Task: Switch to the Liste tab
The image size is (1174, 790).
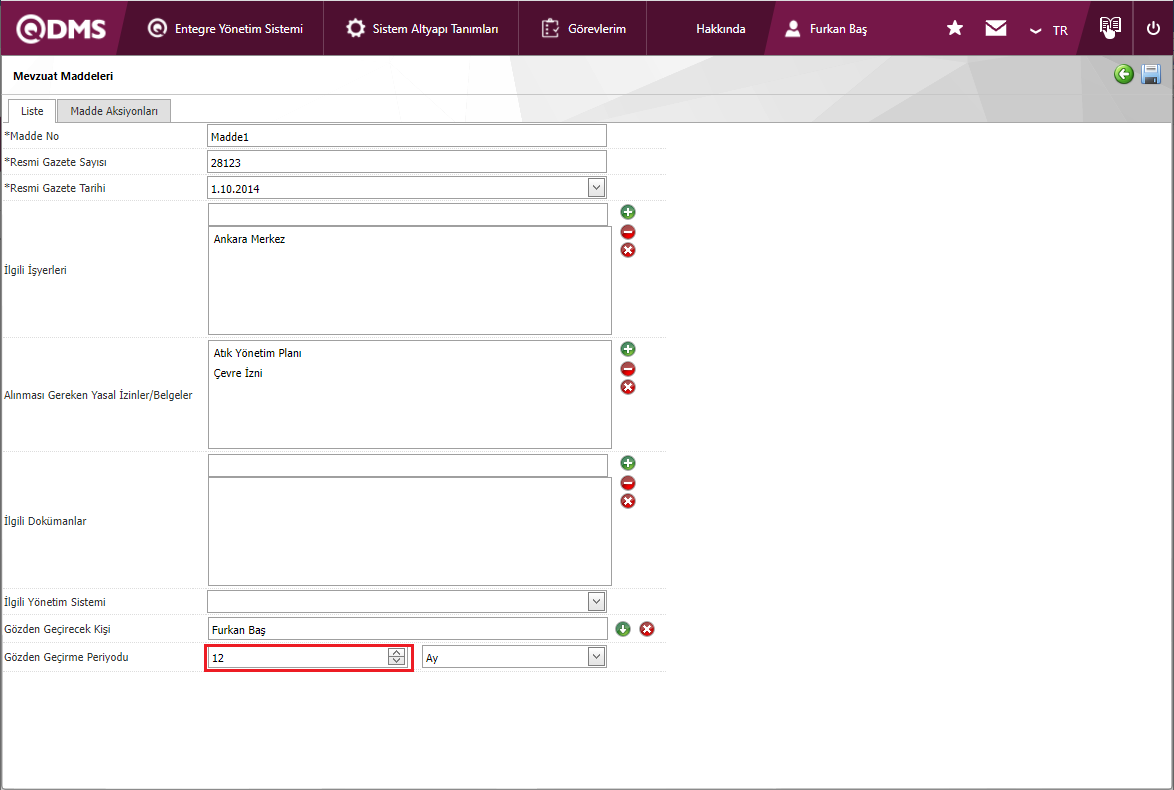Action: point(32,111)
